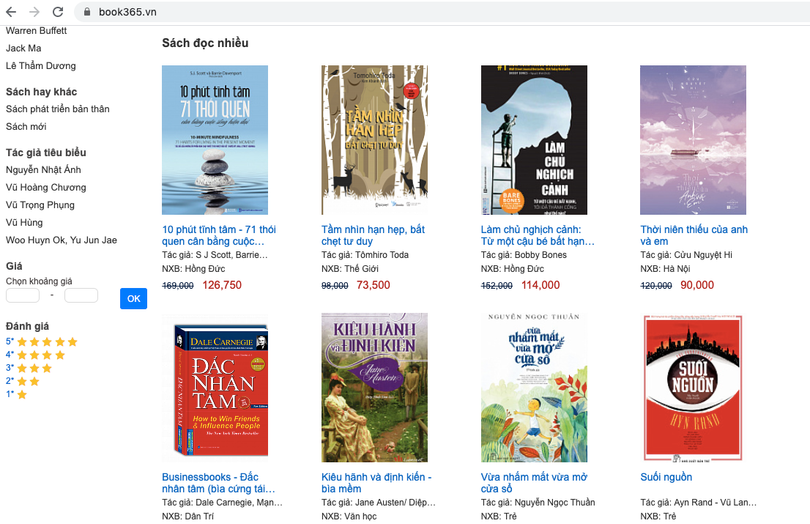Open the Kiêu hãnh và định kiến cover

(374, 387)
